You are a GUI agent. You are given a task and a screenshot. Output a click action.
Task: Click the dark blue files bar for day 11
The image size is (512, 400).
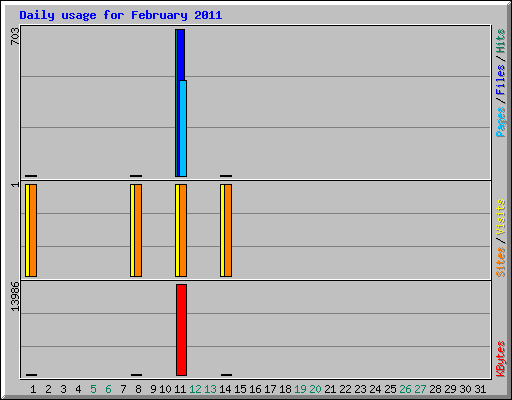[x=181, y=55]
